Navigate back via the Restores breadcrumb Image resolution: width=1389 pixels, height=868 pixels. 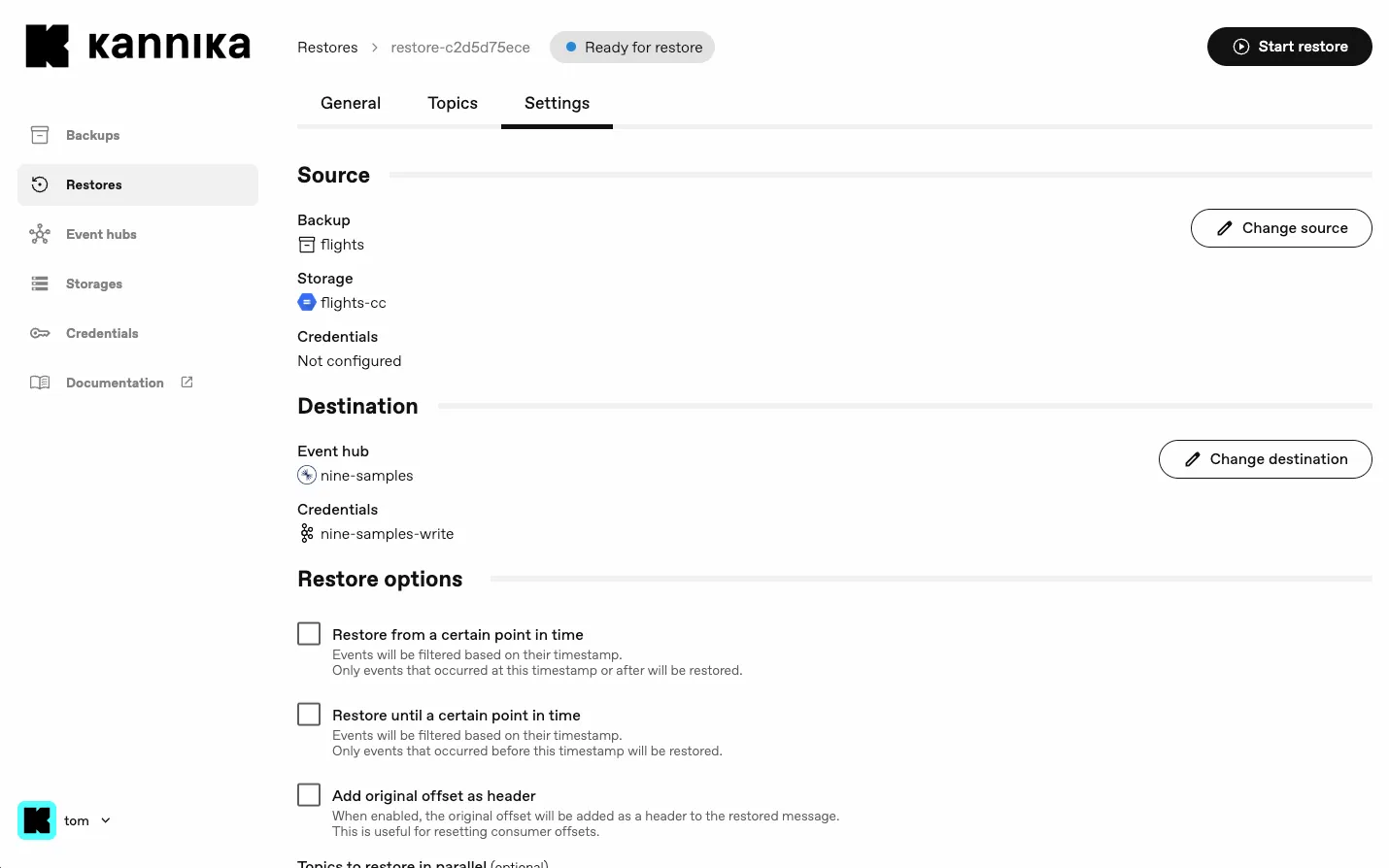327,47
